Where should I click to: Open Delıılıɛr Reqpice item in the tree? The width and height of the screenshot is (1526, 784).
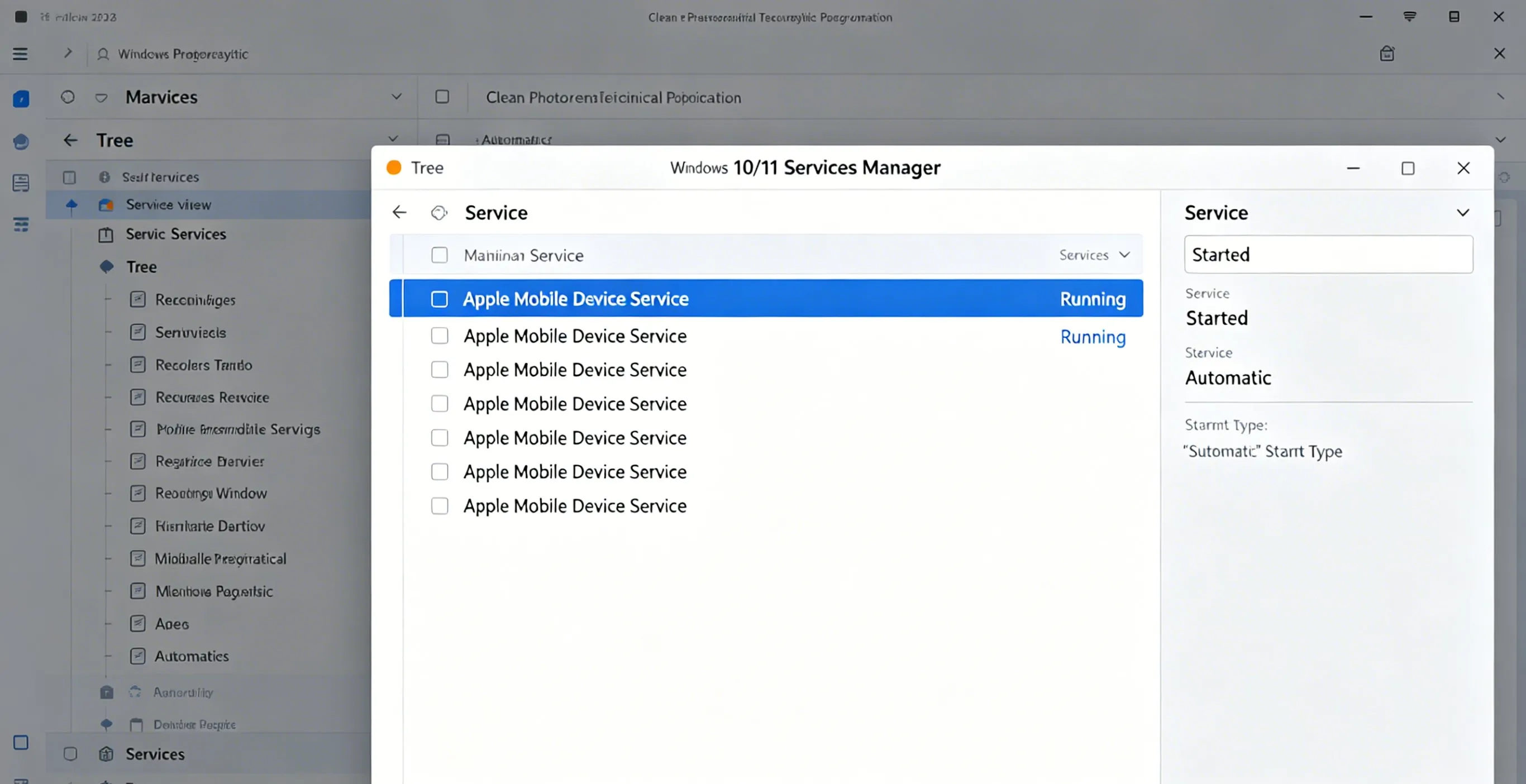click(x=194, y=724)
